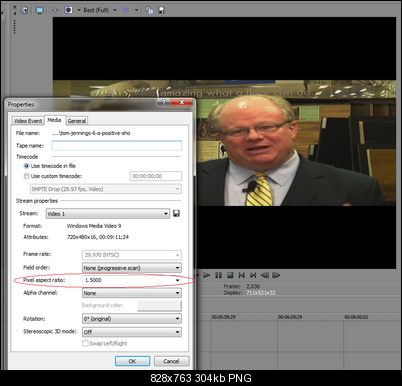Click the Play button under preview
The width and height of the screenshot is (402, 386).
click(207, 275)
